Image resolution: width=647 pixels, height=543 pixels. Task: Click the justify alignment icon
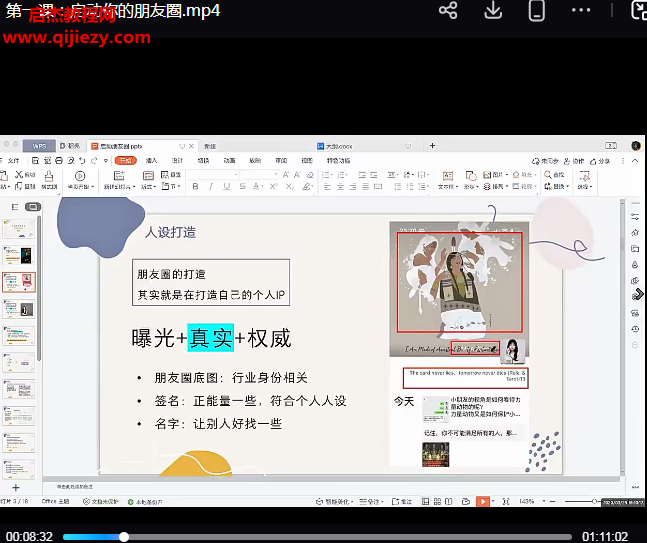(366, 187)
